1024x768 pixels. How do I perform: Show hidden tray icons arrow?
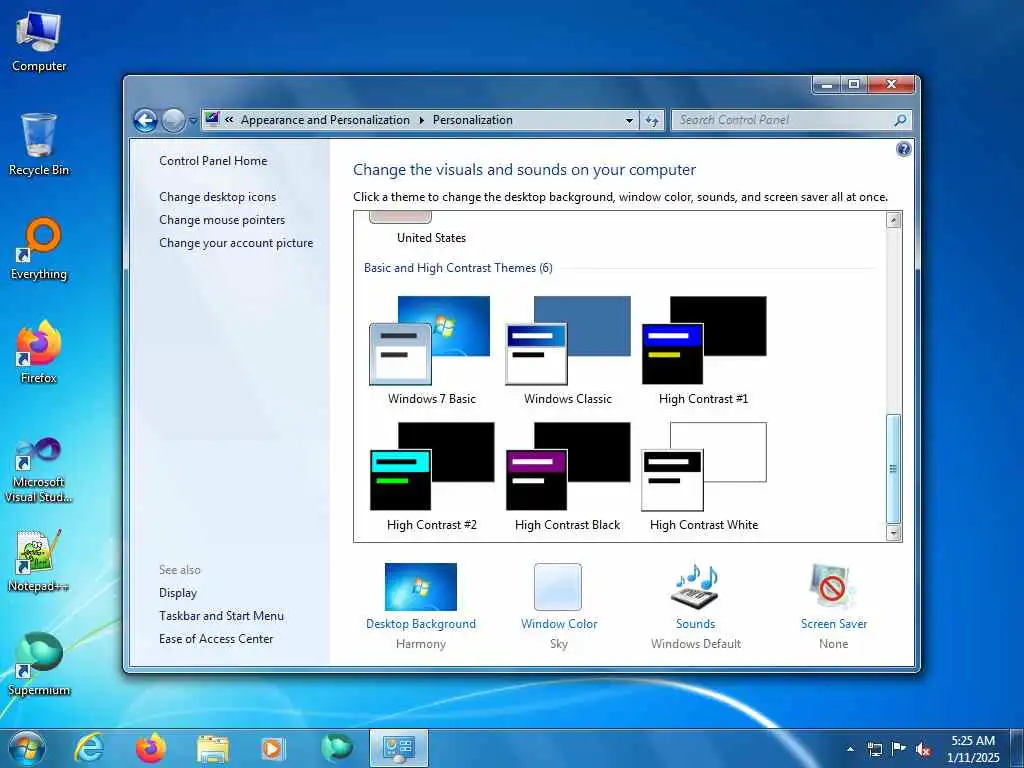click(x=850, y=749)
